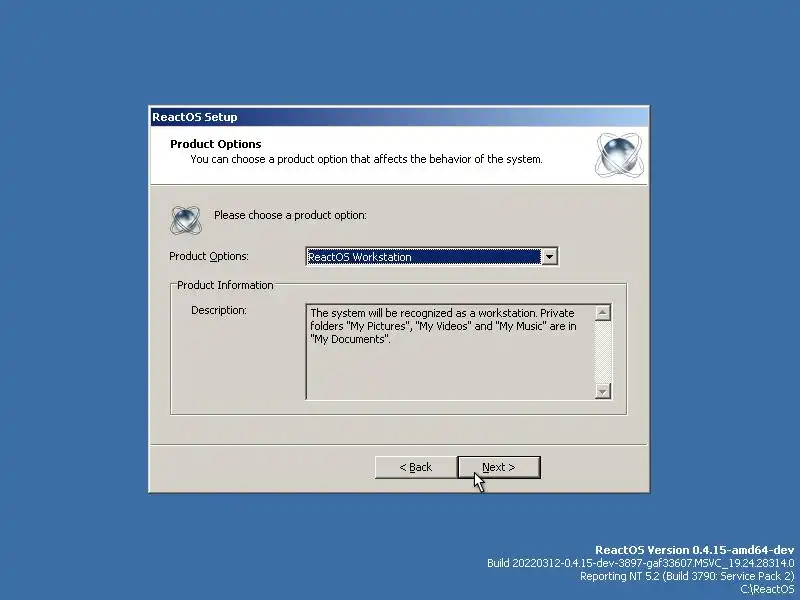800x600 pixels.
Task: Click the ReactOS logo icon in header
Action: 619,155
